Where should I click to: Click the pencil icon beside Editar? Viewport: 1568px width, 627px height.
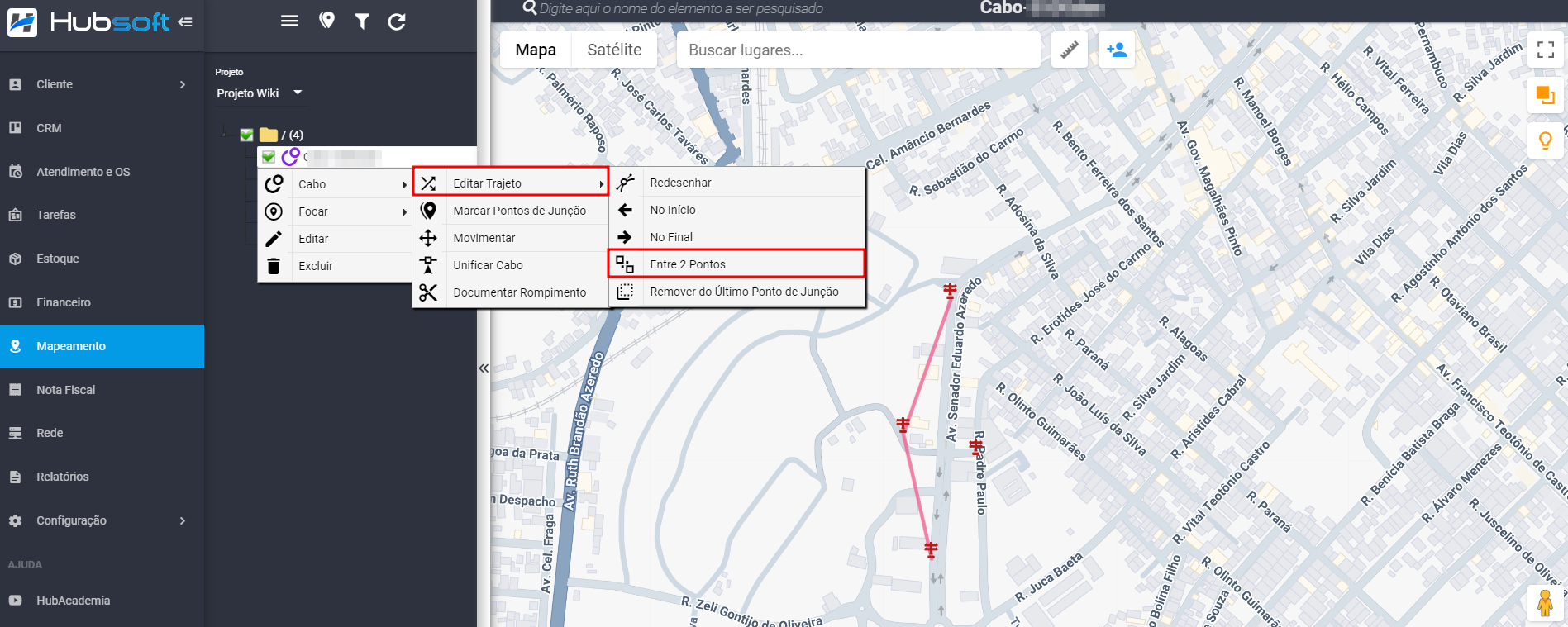click(274, 239)
